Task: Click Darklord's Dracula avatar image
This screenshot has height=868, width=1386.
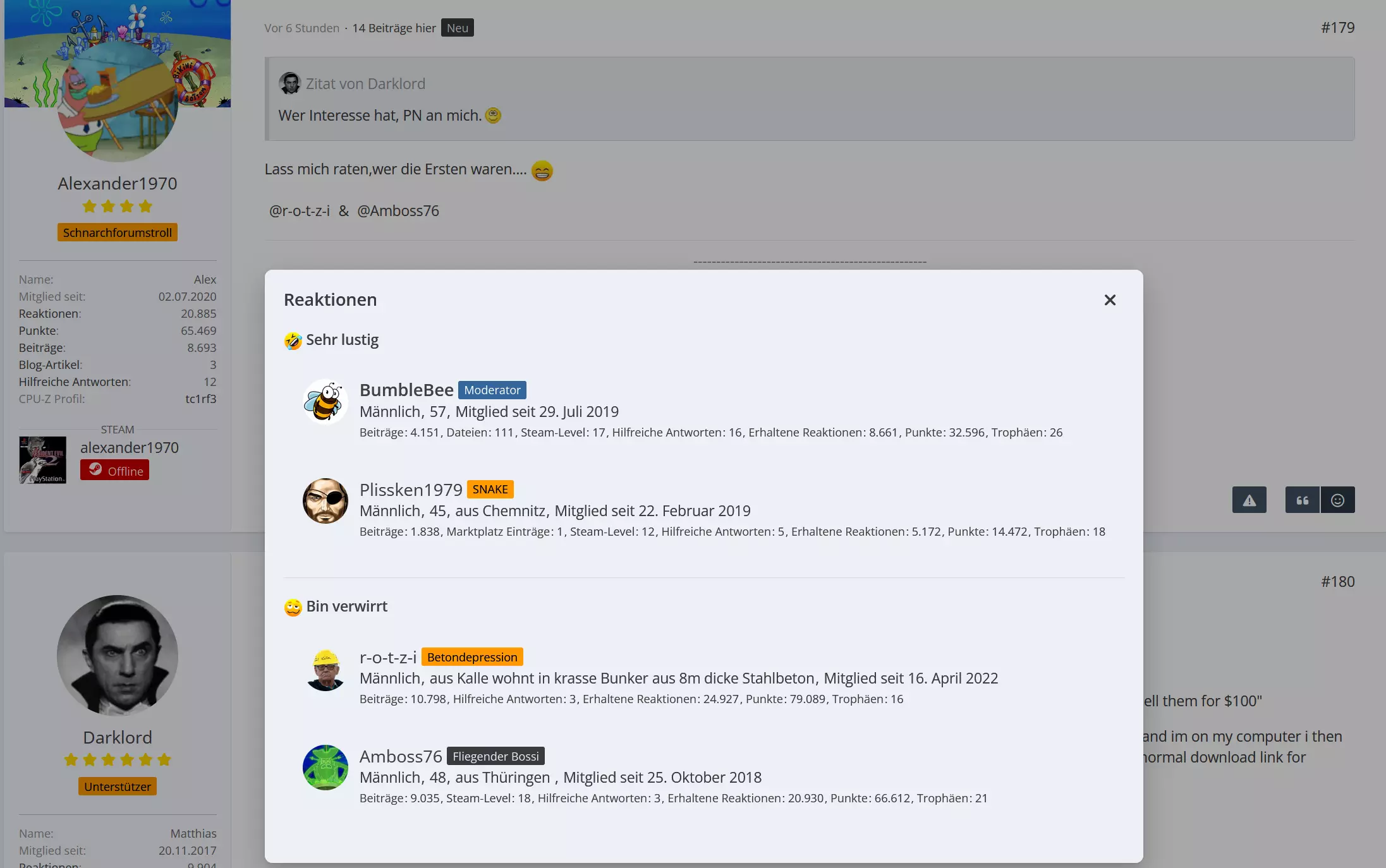Action: (118, 655)
